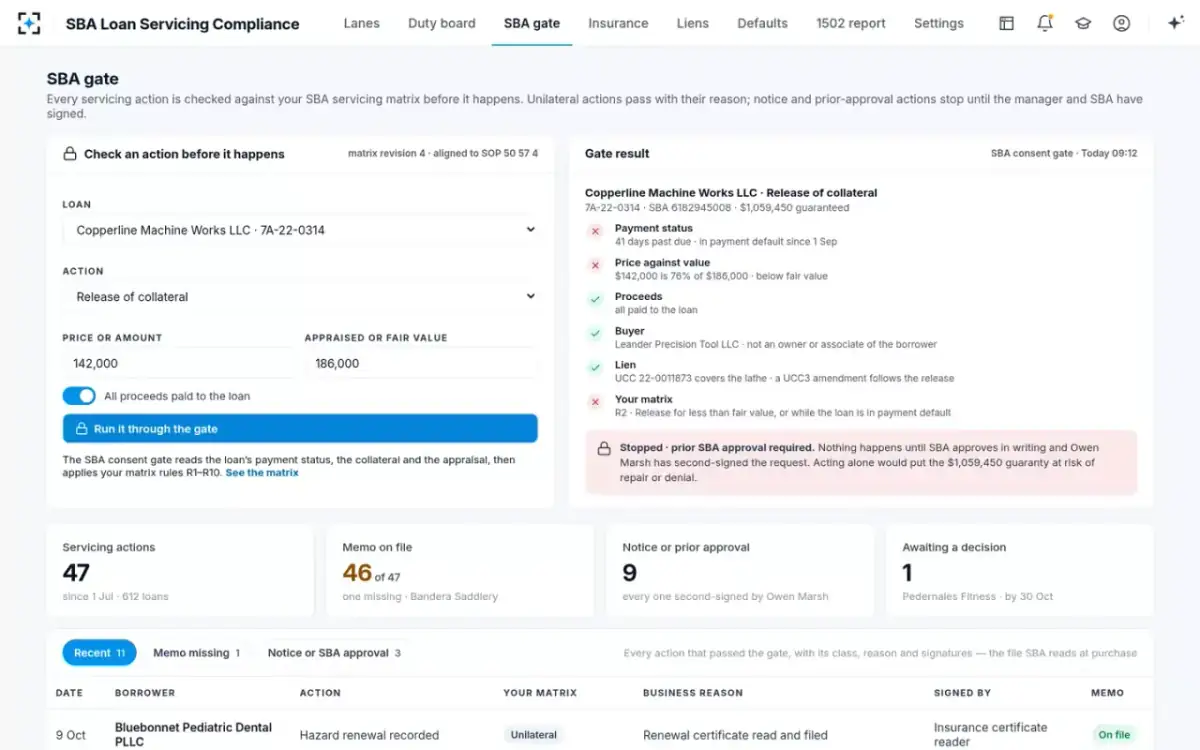Follow the 'See the matrix' link
The width and height of the screenshot is (1200, 750).
point(262,473)
